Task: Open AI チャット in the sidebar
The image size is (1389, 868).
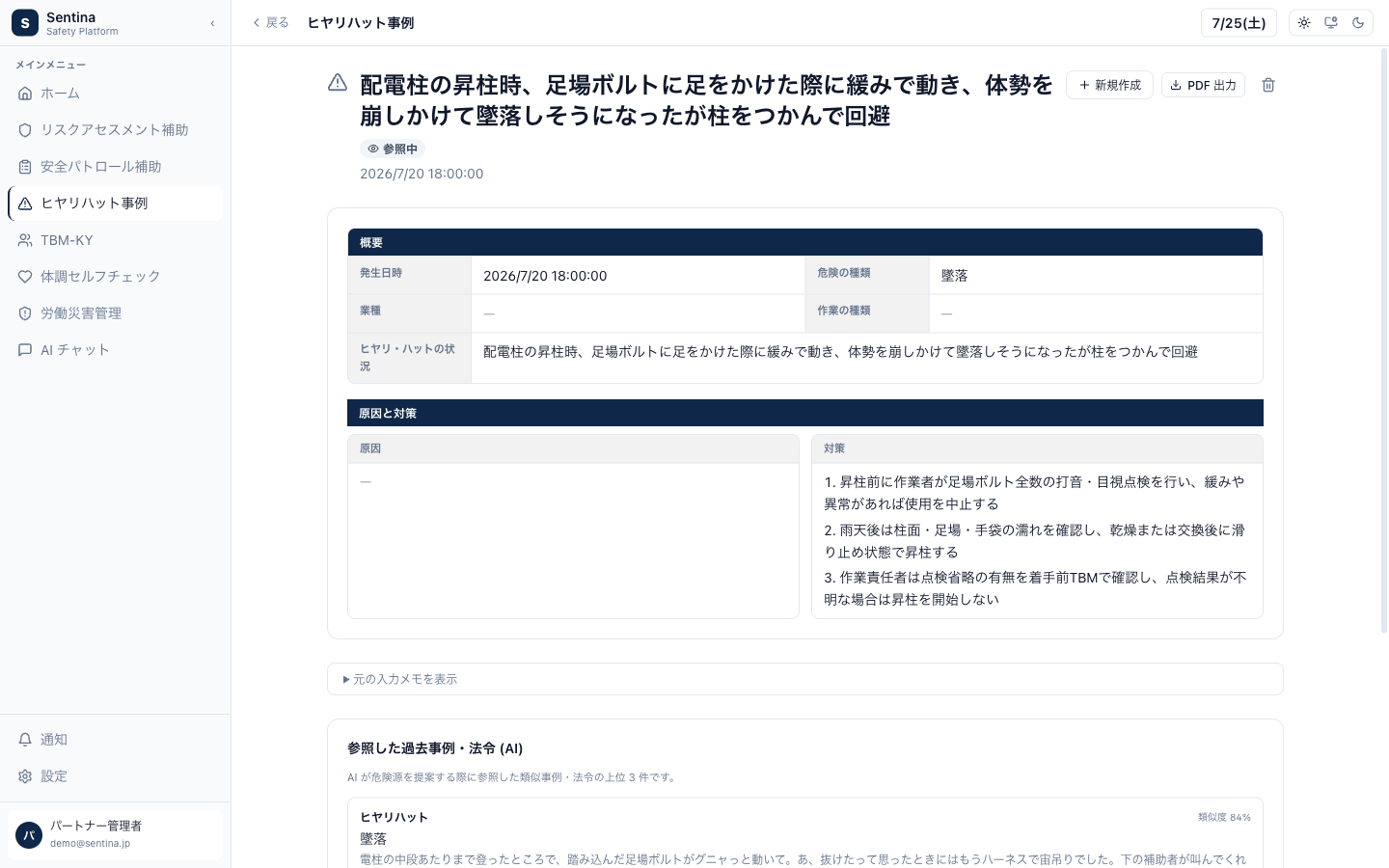Action: [115, 350]
